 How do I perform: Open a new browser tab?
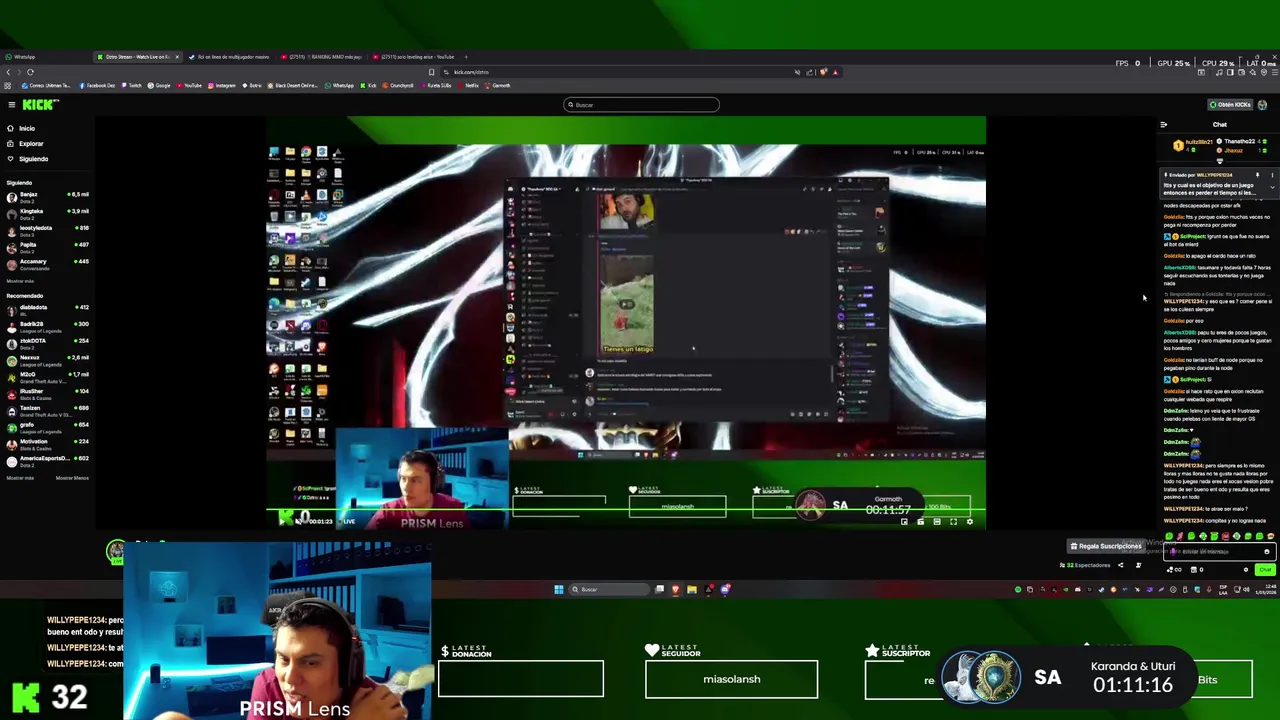(466, 57)
